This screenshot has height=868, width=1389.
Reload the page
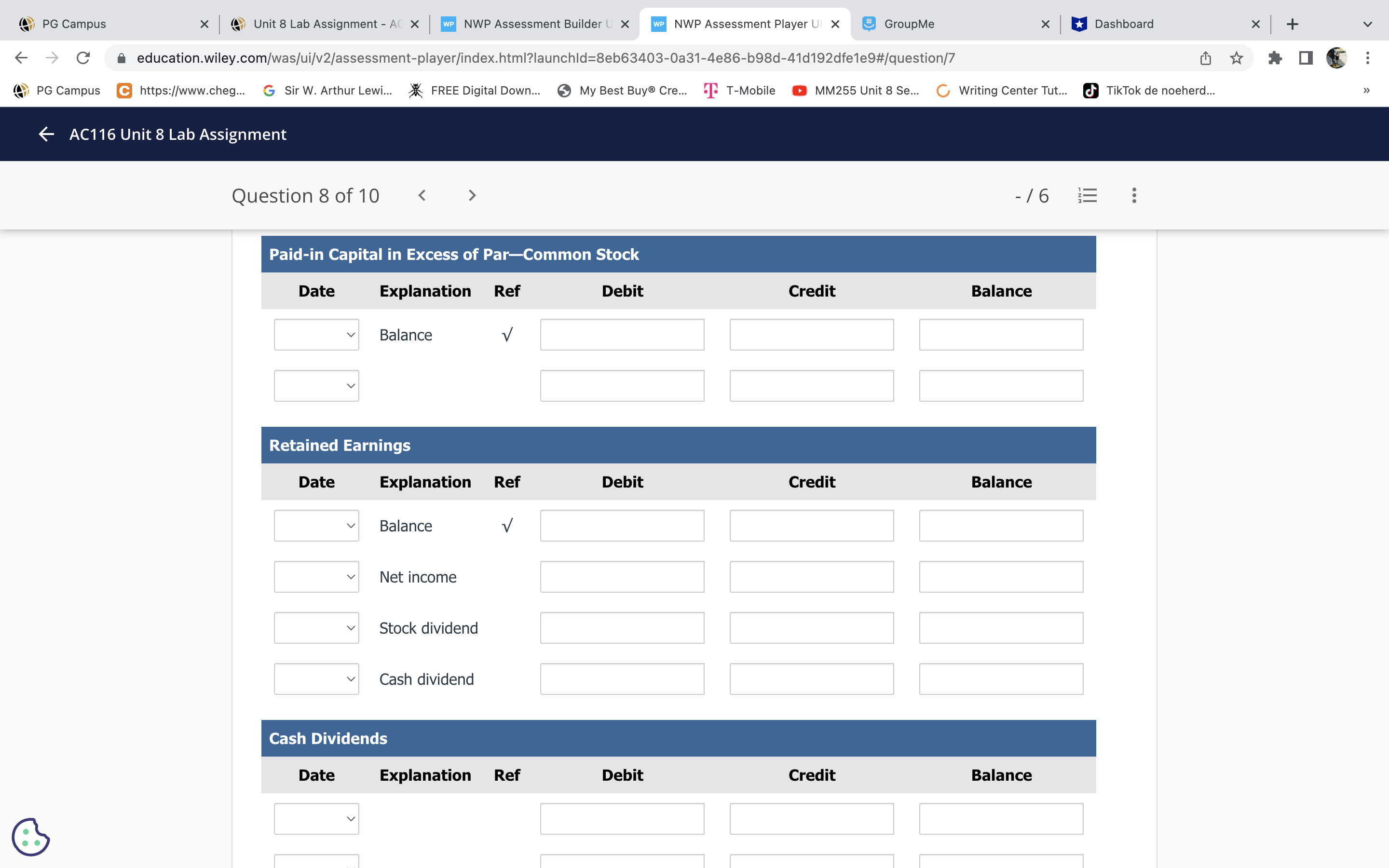83,58
